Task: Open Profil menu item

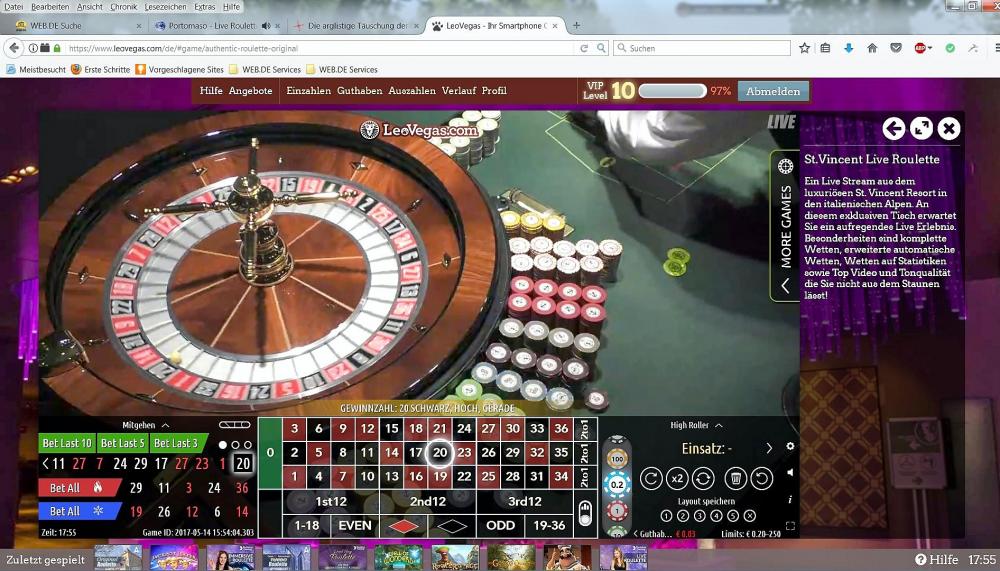Action: tap(494, 91)
